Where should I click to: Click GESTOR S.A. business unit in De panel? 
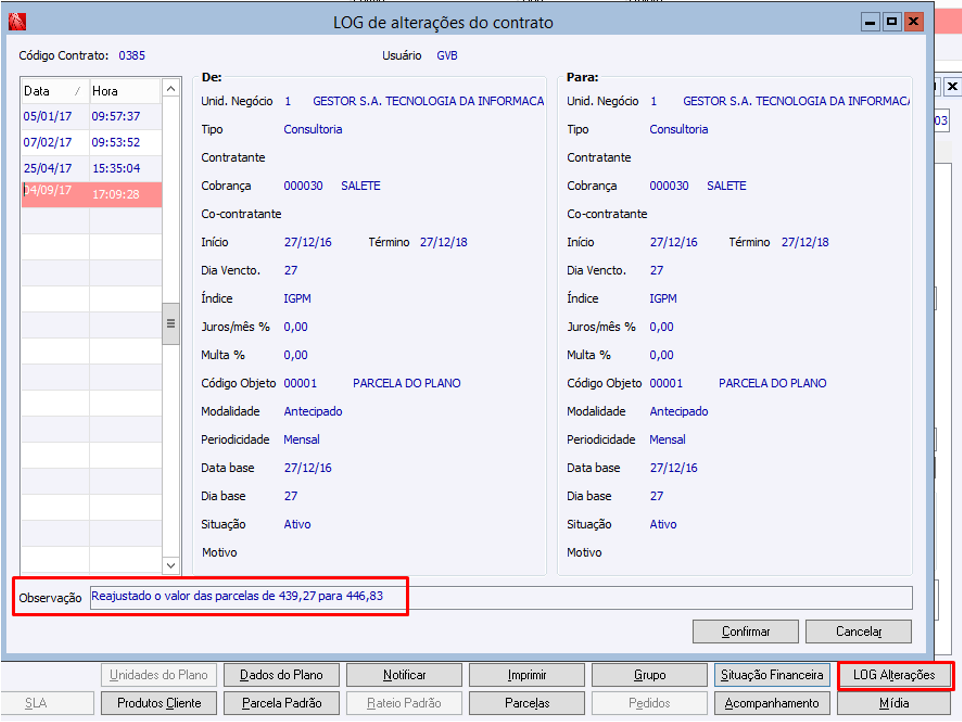click(428, 101)
